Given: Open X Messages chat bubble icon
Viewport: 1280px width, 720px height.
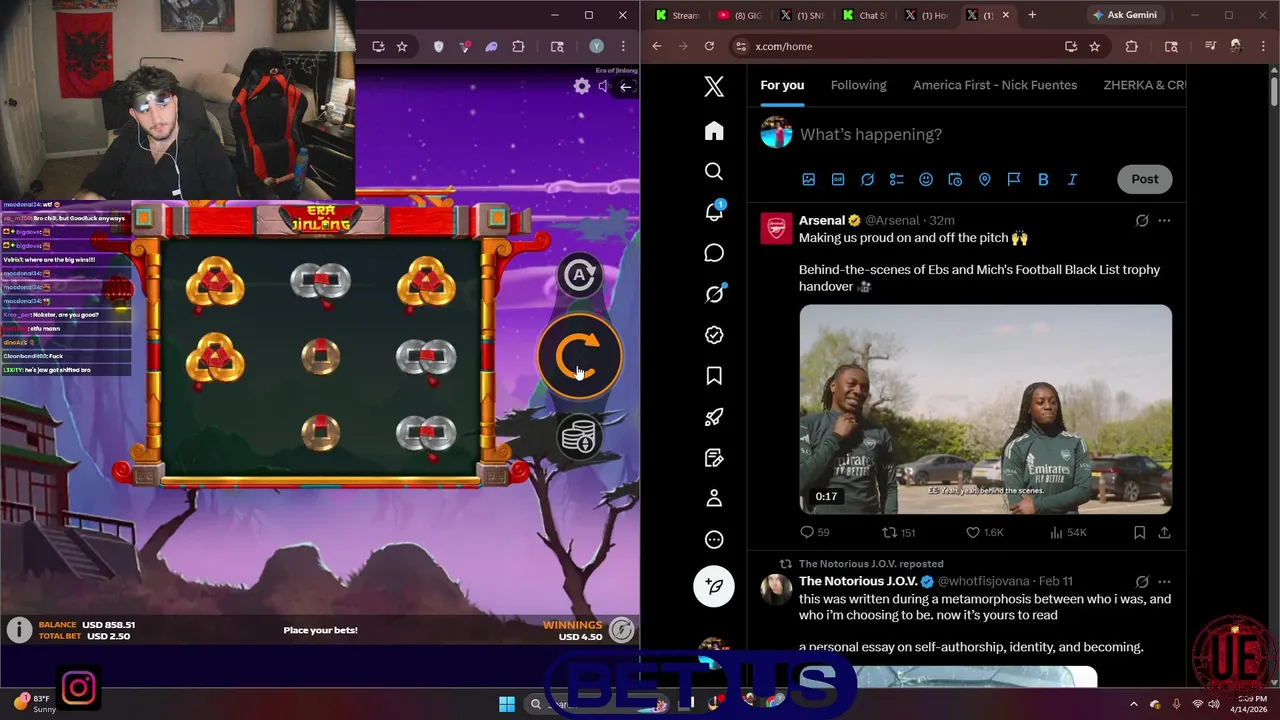Looking at the screenshot, I should pyautogui.click(x=714, y=253).
